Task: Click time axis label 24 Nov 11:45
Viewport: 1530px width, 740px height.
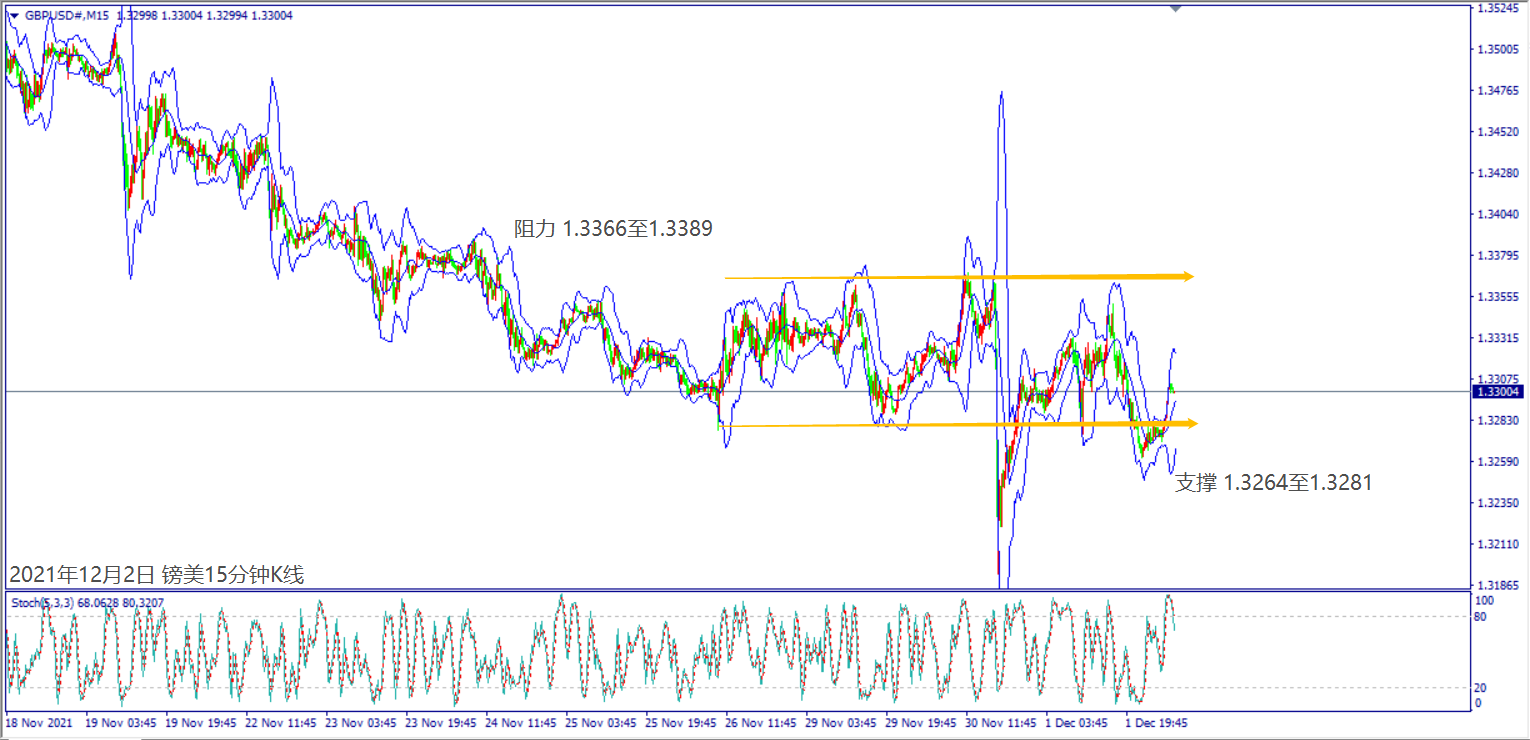Action: pyautogui.click(x=520, y=722)
